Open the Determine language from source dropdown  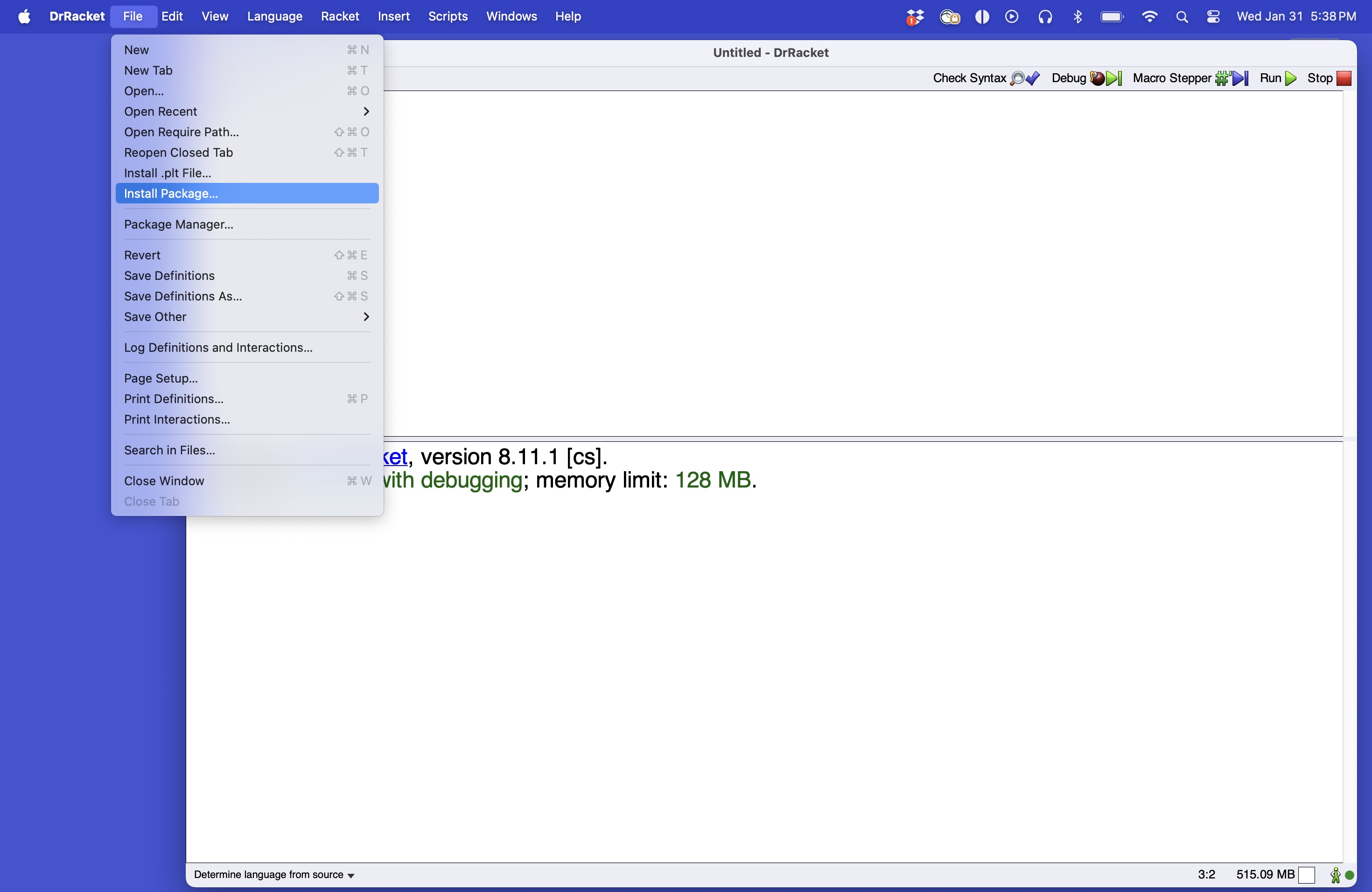(274, 875)
